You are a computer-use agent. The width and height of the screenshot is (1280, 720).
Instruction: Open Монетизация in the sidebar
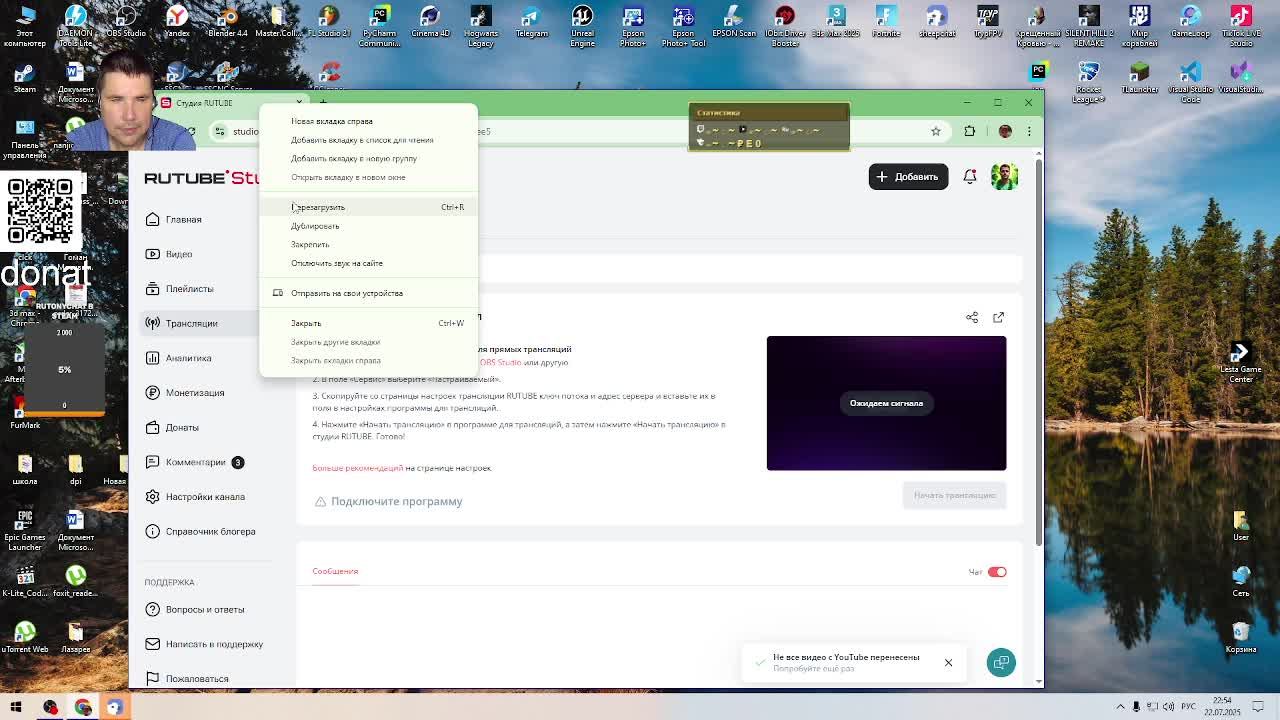[x=194, y=393]
